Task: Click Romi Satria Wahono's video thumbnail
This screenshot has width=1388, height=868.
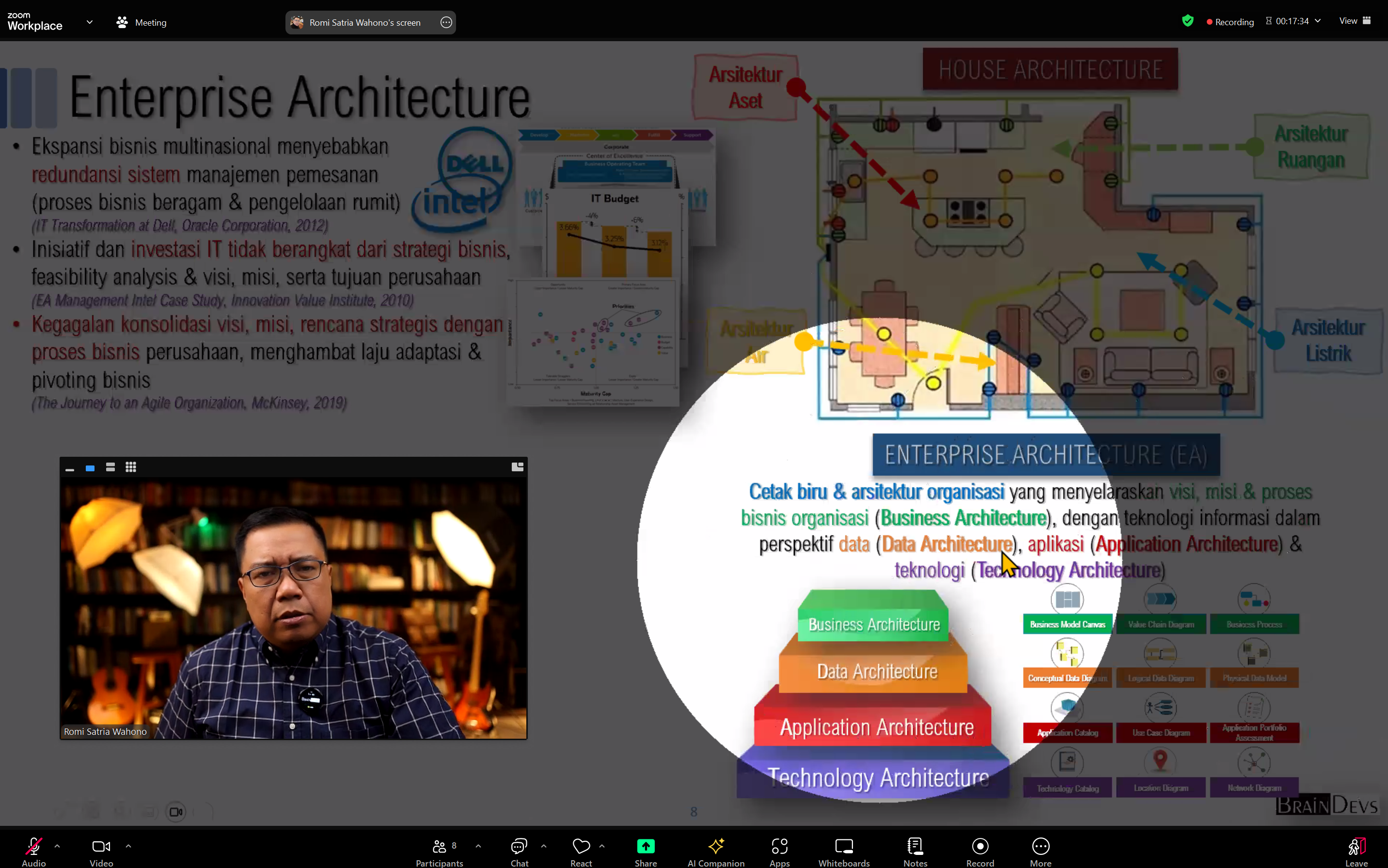Action: tap(294, 607)
